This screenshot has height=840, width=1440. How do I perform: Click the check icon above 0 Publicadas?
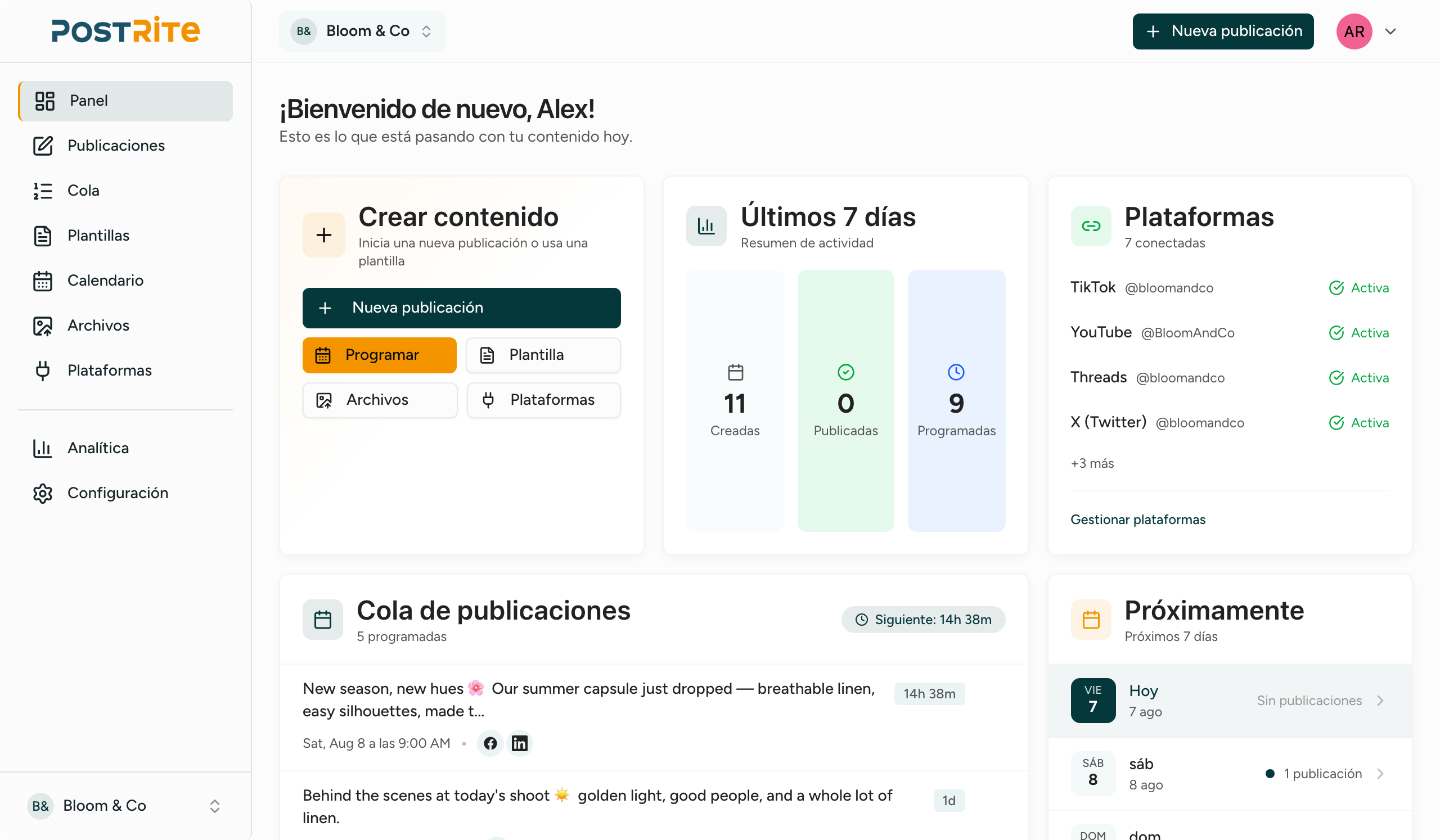click(x=845, y=372)
